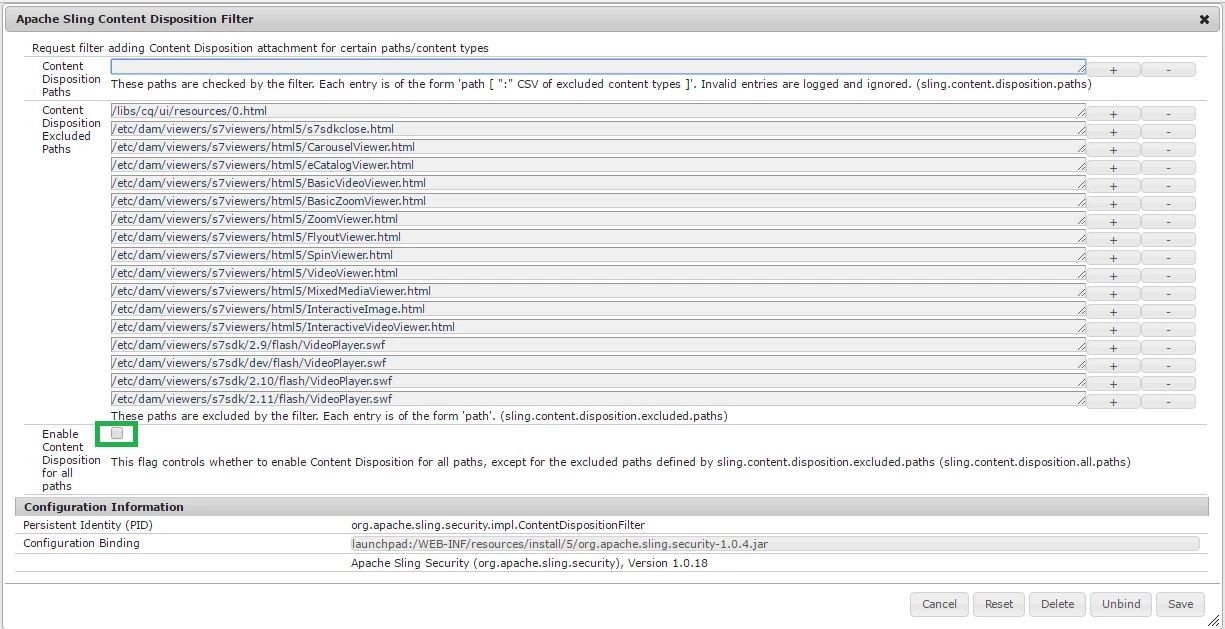The image size is (1225, 629).
Task: Edit the BasicZoomViewer.html path field
Action: coord(598,201)
